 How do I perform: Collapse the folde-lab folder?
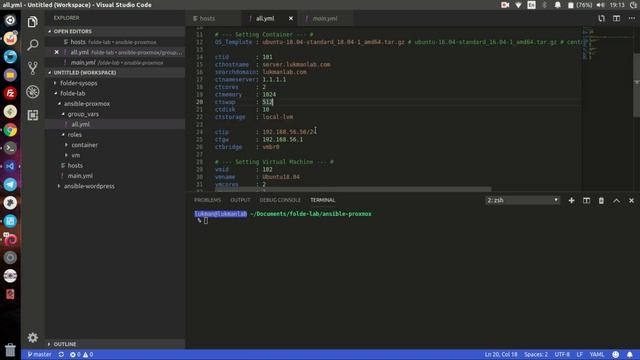point(73,93)
